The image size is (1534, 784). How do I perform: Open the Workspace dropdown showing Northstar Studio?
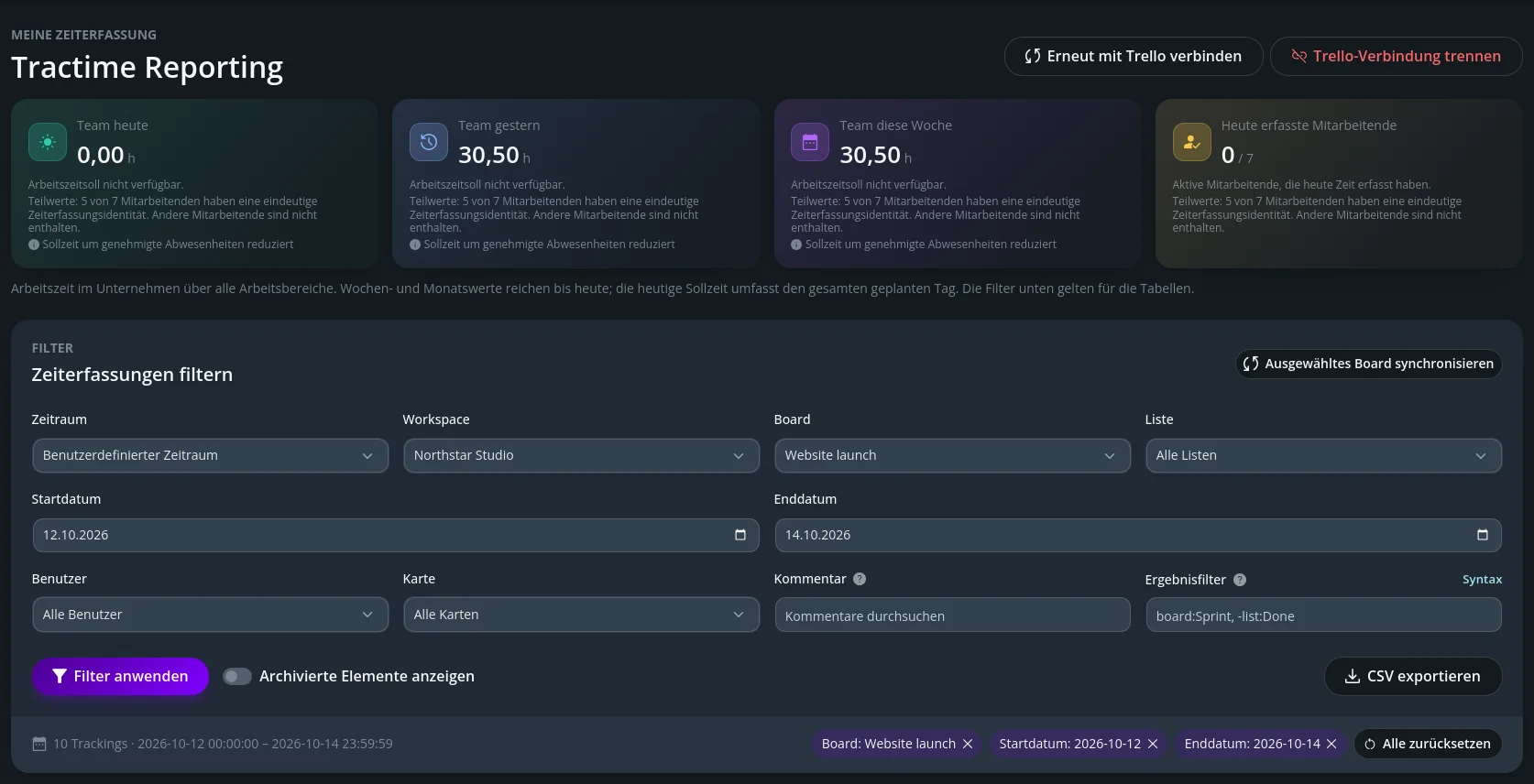click(x=582, y=455)
